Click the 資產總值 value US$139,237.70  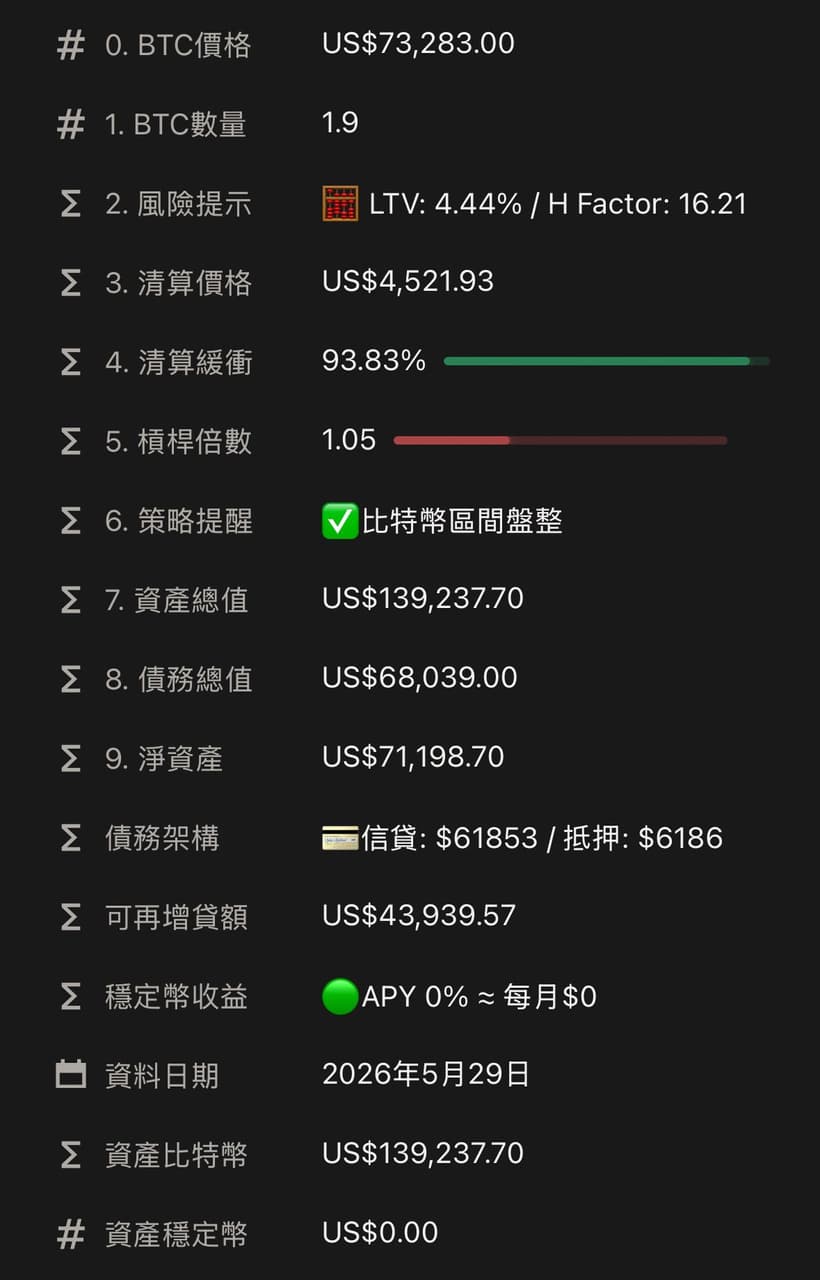click(423, 598)
